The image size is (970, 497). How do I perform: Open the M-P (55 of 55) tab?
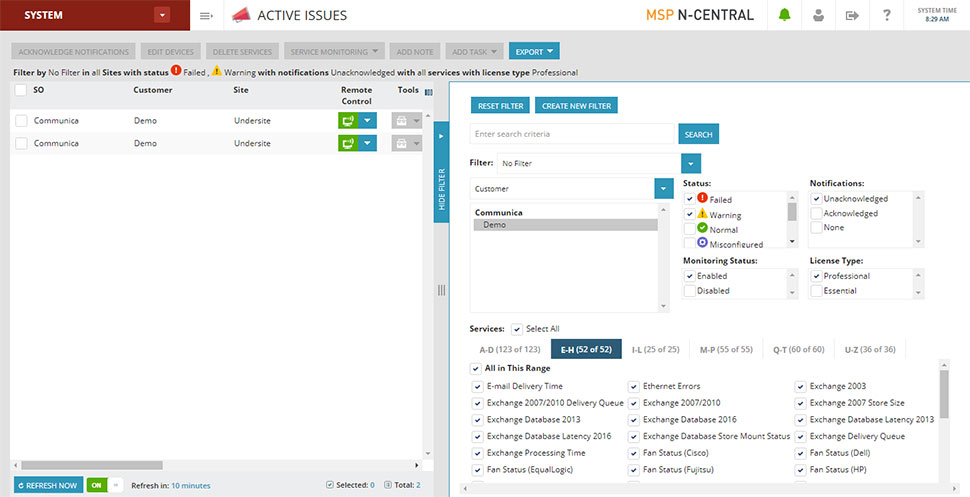[726, 350]
